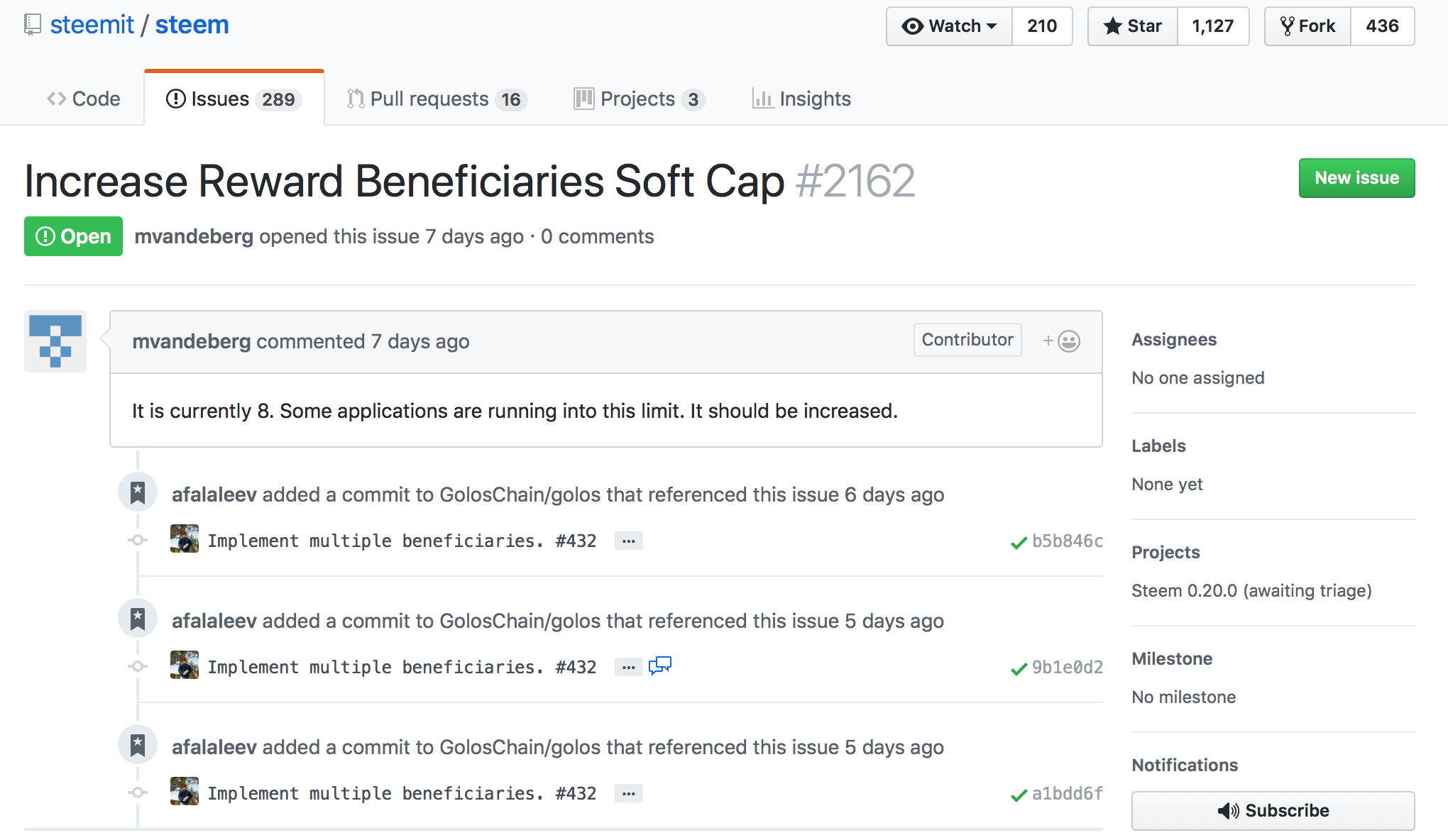1448x840 pixels.
Task: Click the green Open status badge
Action: click(x=73, y=236)
